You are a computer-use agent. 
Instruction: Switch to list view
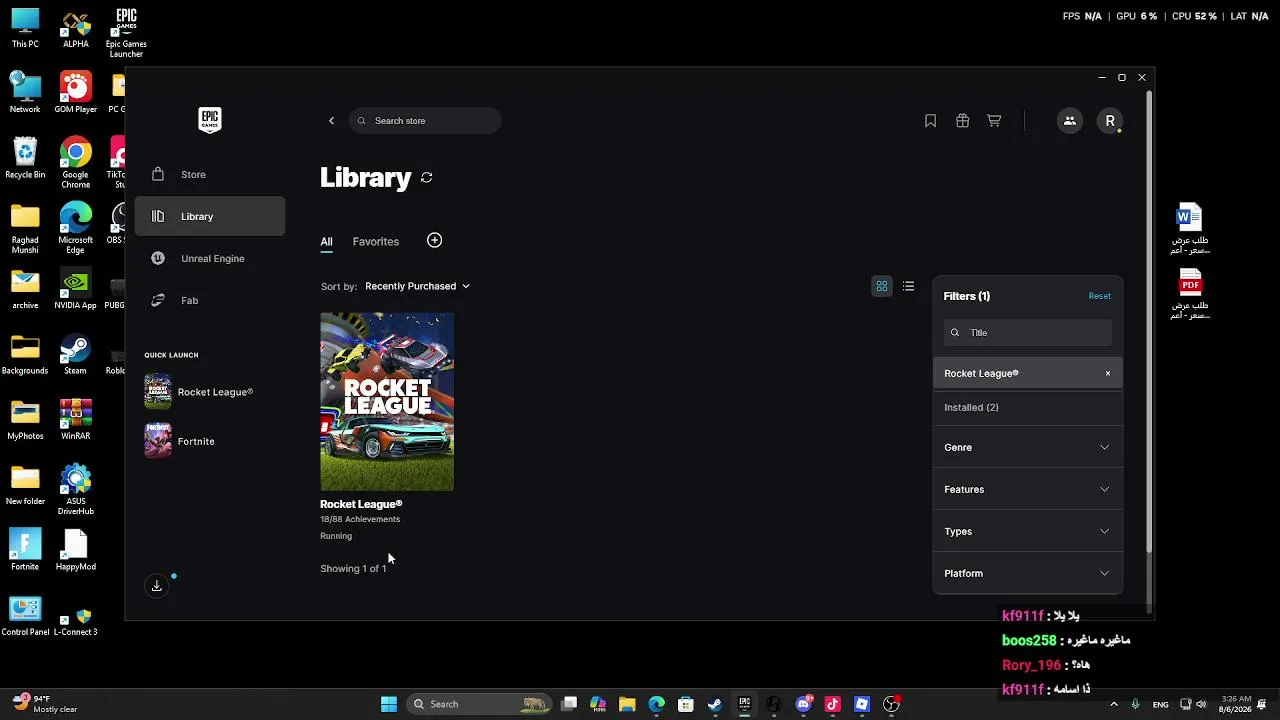pyautogui.click(x=908, y=287)
